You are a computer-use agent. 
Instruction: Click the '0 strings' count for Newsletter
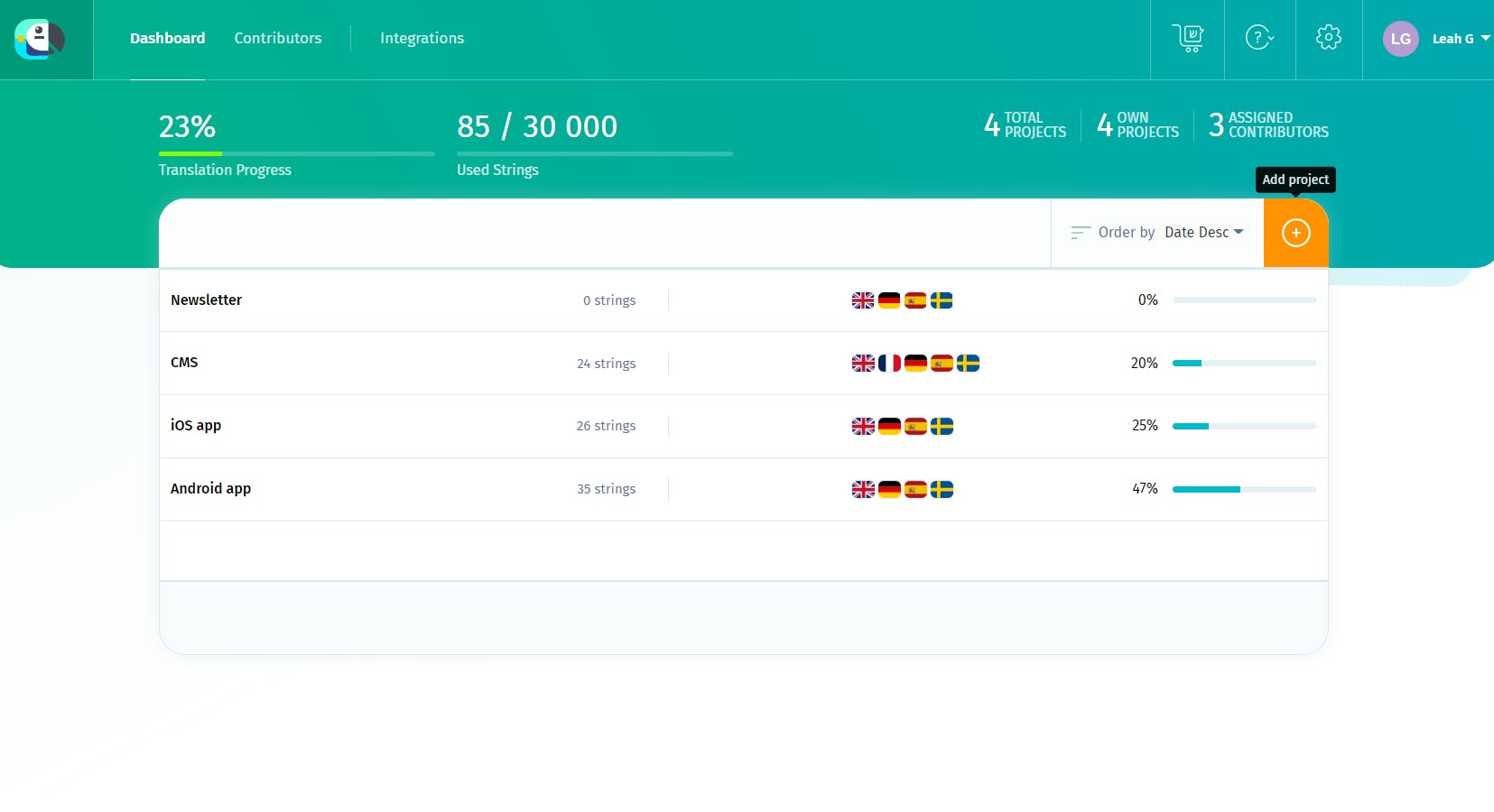pyautogui.click(x=609, y=300)
